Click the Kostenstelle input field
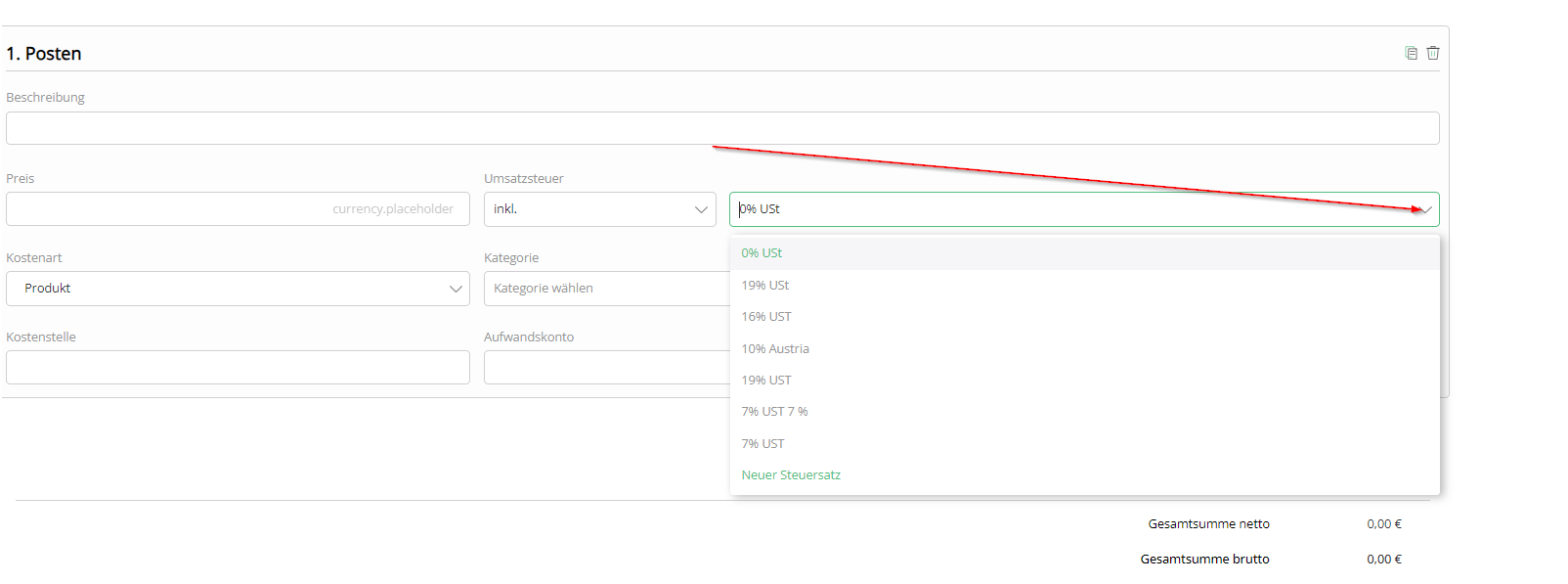1568x584 pixels. 238,368
